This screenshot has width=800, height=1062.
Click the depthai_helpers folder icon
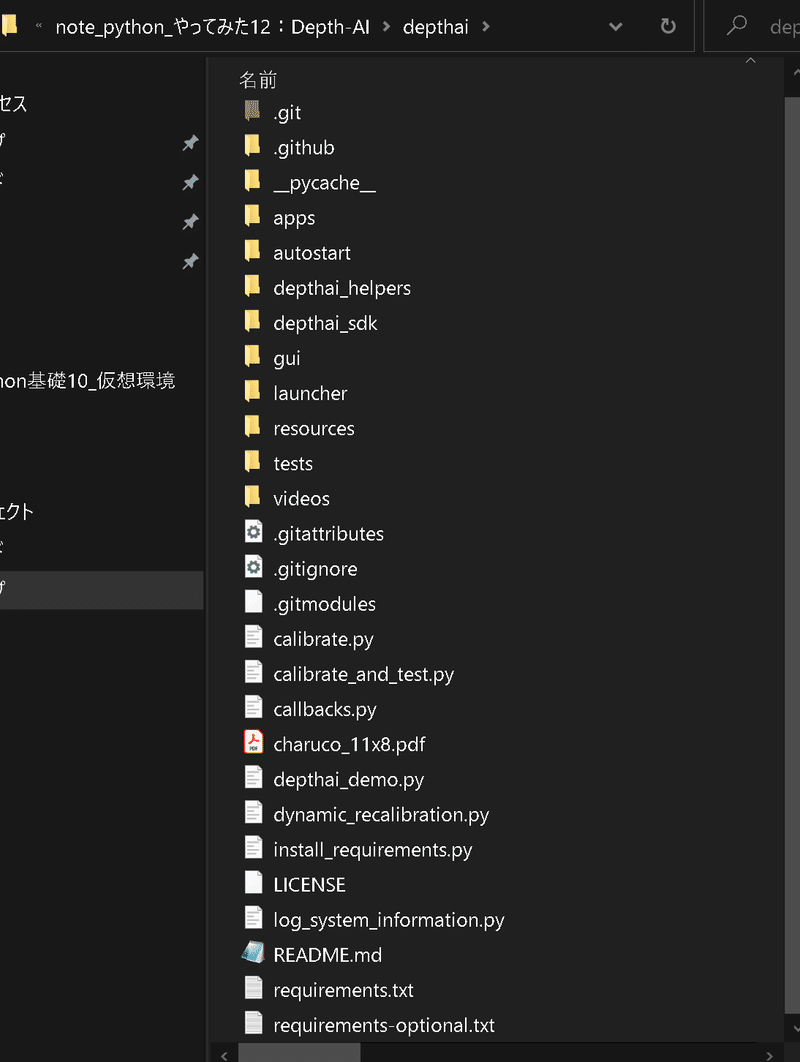(x=253, y=286)
